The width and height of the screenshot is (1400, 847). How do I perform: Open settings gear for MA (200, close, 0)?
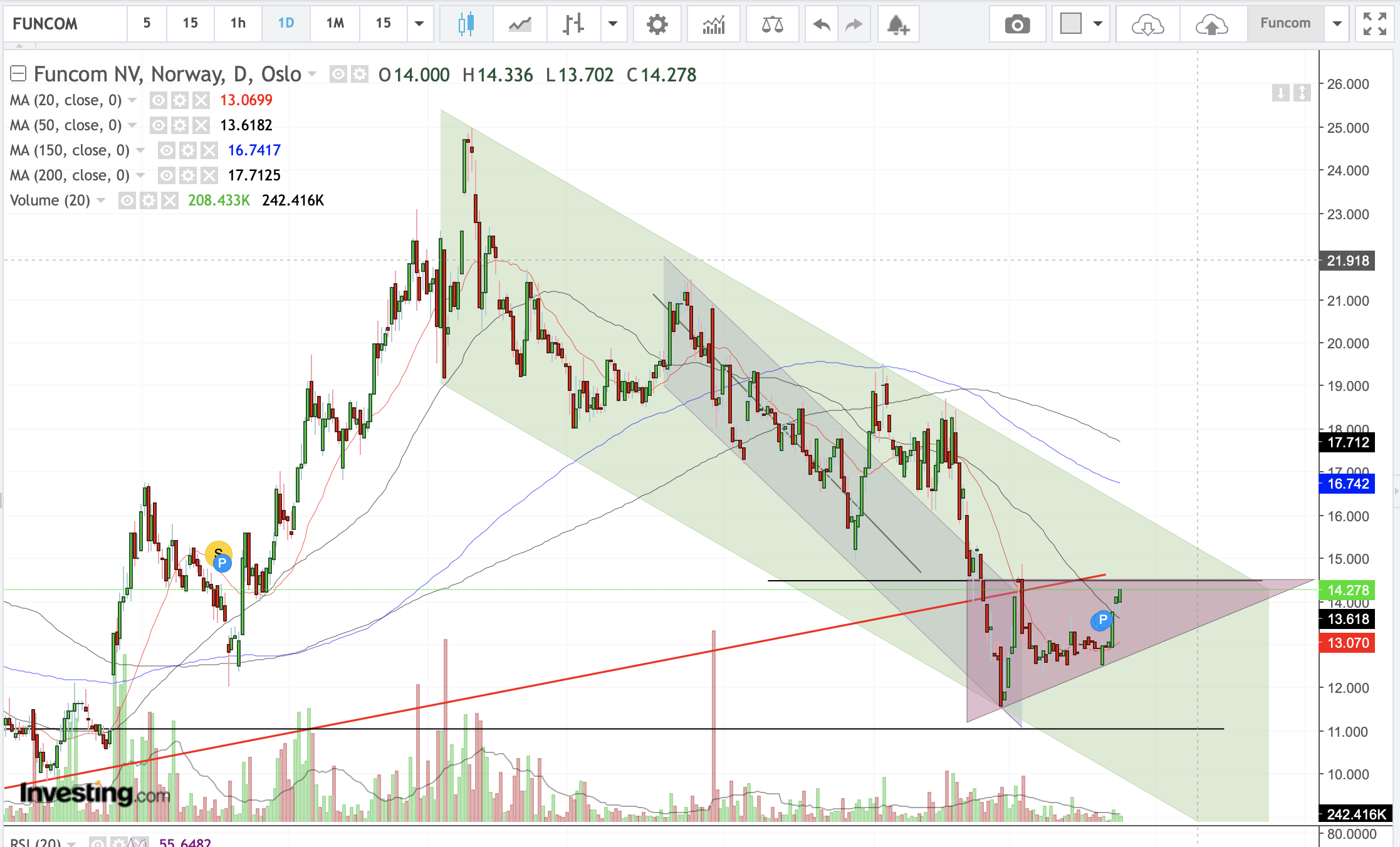tap(188, 175)
